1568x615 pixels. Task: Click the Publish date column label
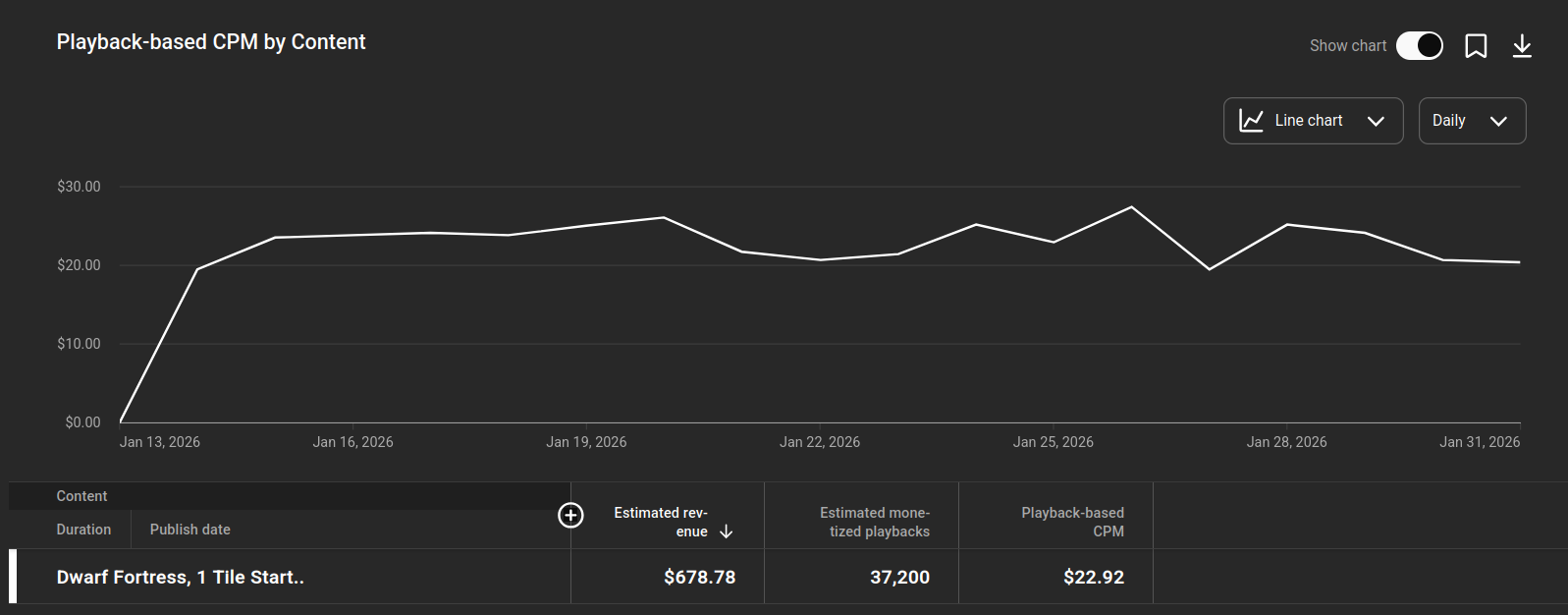click(x=189, y=530)
